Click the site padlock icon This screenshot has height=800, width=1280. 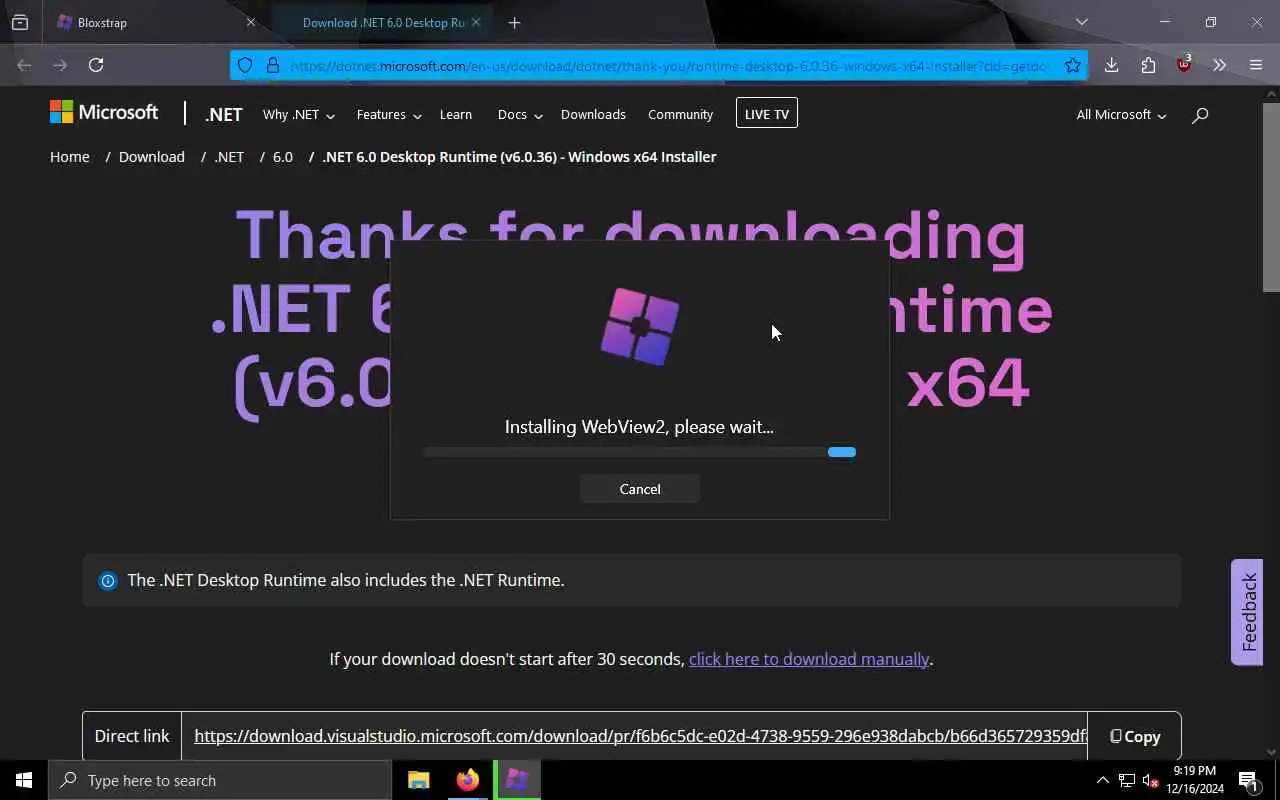tap(272, 66)
